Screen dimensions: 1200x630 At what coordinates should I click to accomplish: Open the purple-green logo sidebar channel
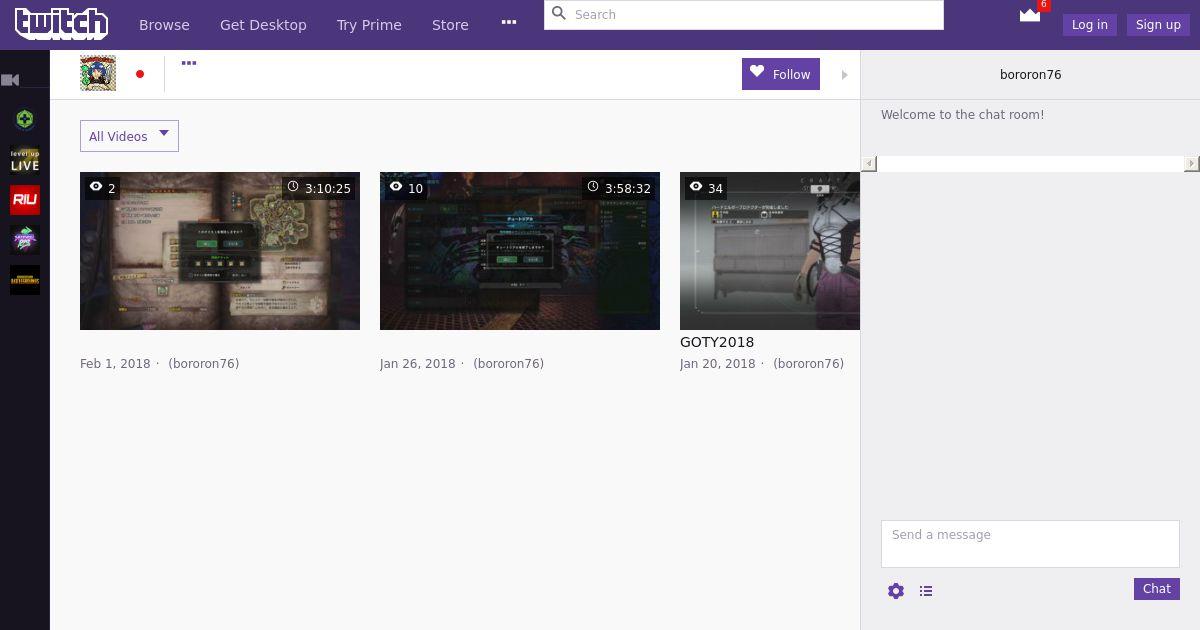click(x=25, y=239)
